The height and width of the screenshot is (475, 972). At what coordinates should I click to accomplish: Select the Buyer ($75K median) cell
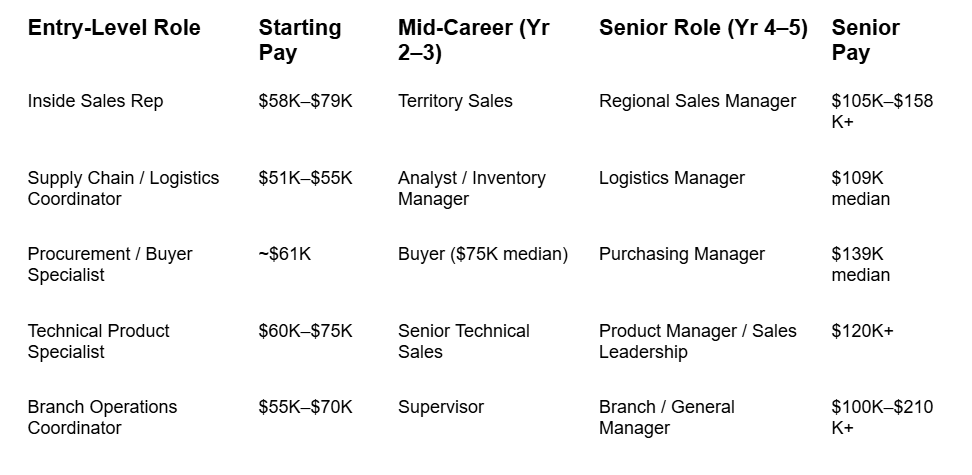(483, 254)
